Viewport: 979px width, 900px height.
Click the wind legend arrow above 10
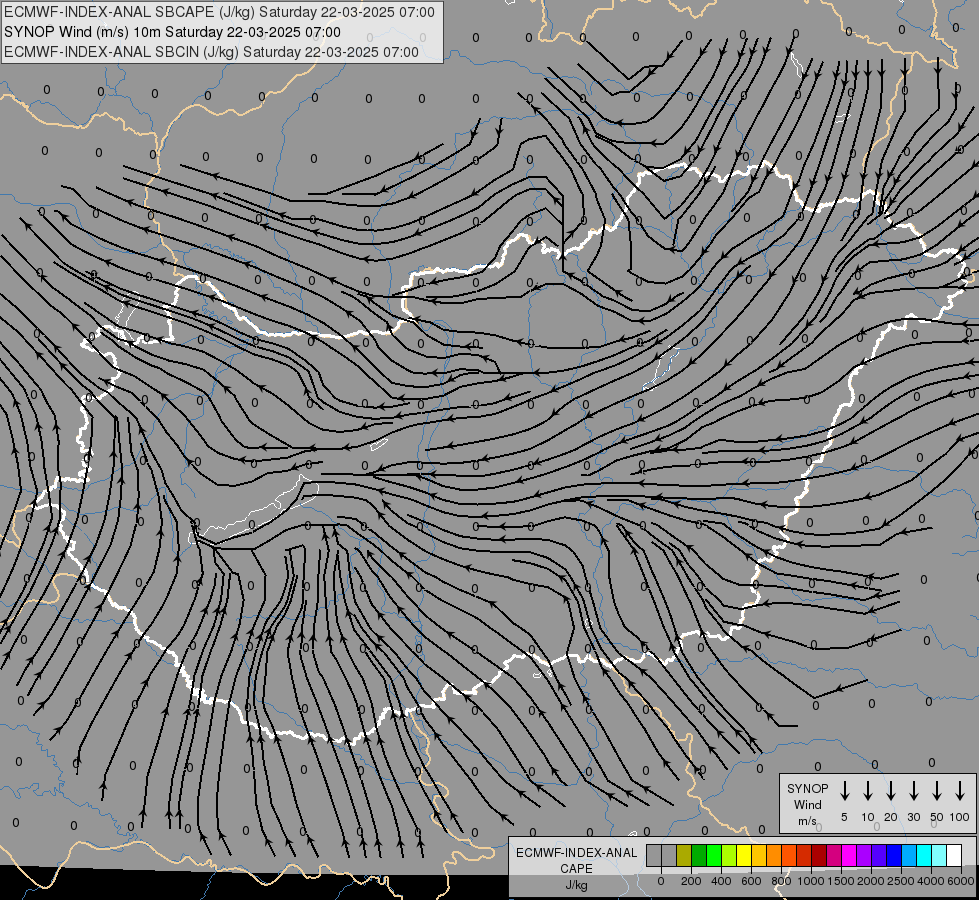click(x=867, y=791)
